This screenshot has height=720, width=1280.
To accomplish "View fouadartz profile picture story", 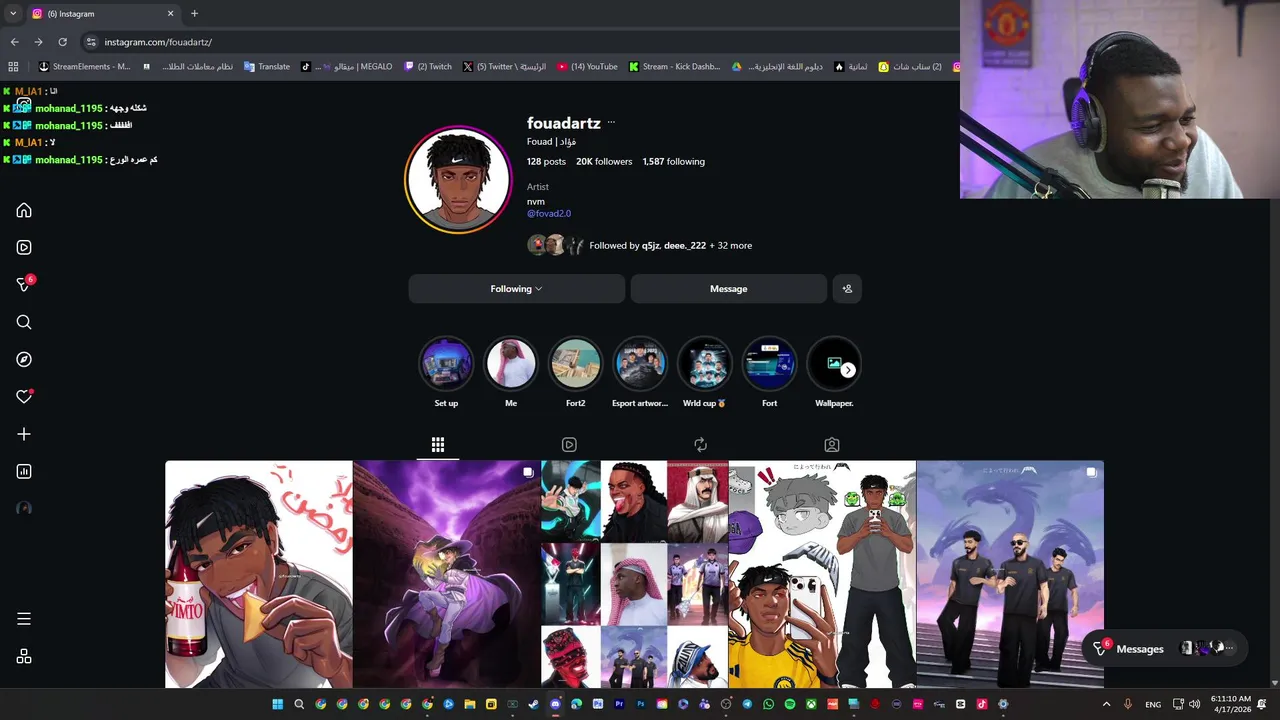I will click(458, 180).
